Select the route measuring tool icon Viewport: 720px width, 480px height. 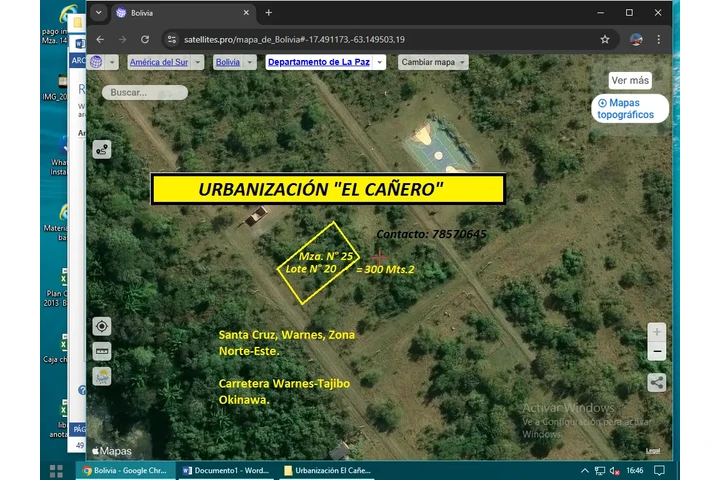[x=102, y=149]
